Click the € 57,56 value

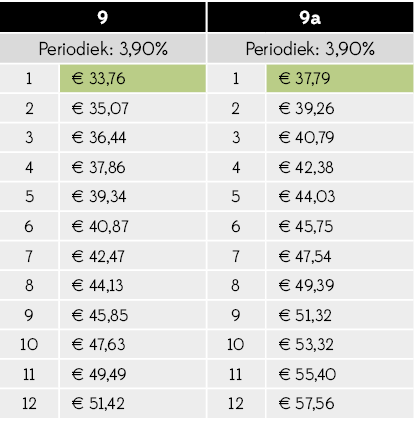306,403
